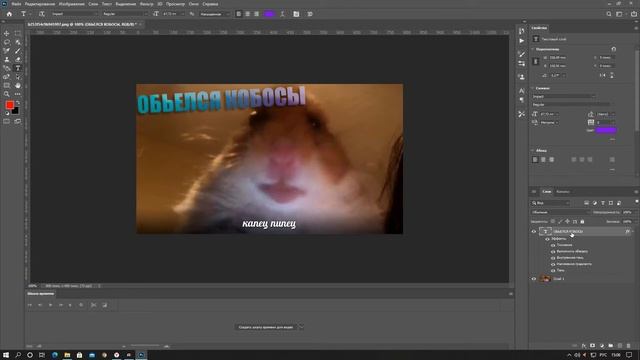Open font family dropdown in options bar
The height and width of the screenshot is (360, 640).
[74, 14]
